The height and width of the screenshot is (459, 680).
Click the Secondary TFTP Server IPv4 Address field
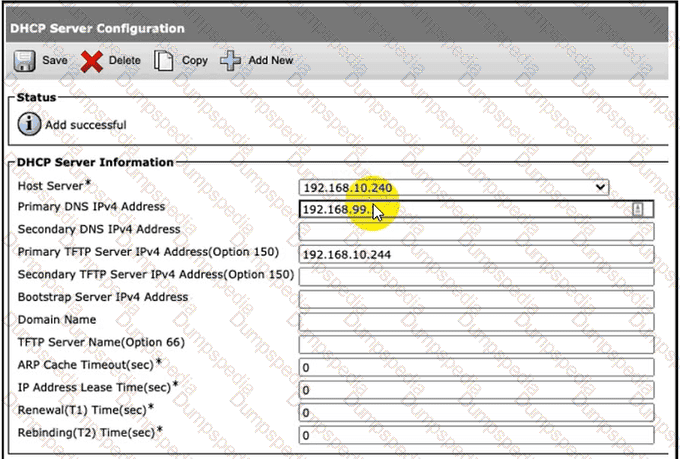[476, 276]
